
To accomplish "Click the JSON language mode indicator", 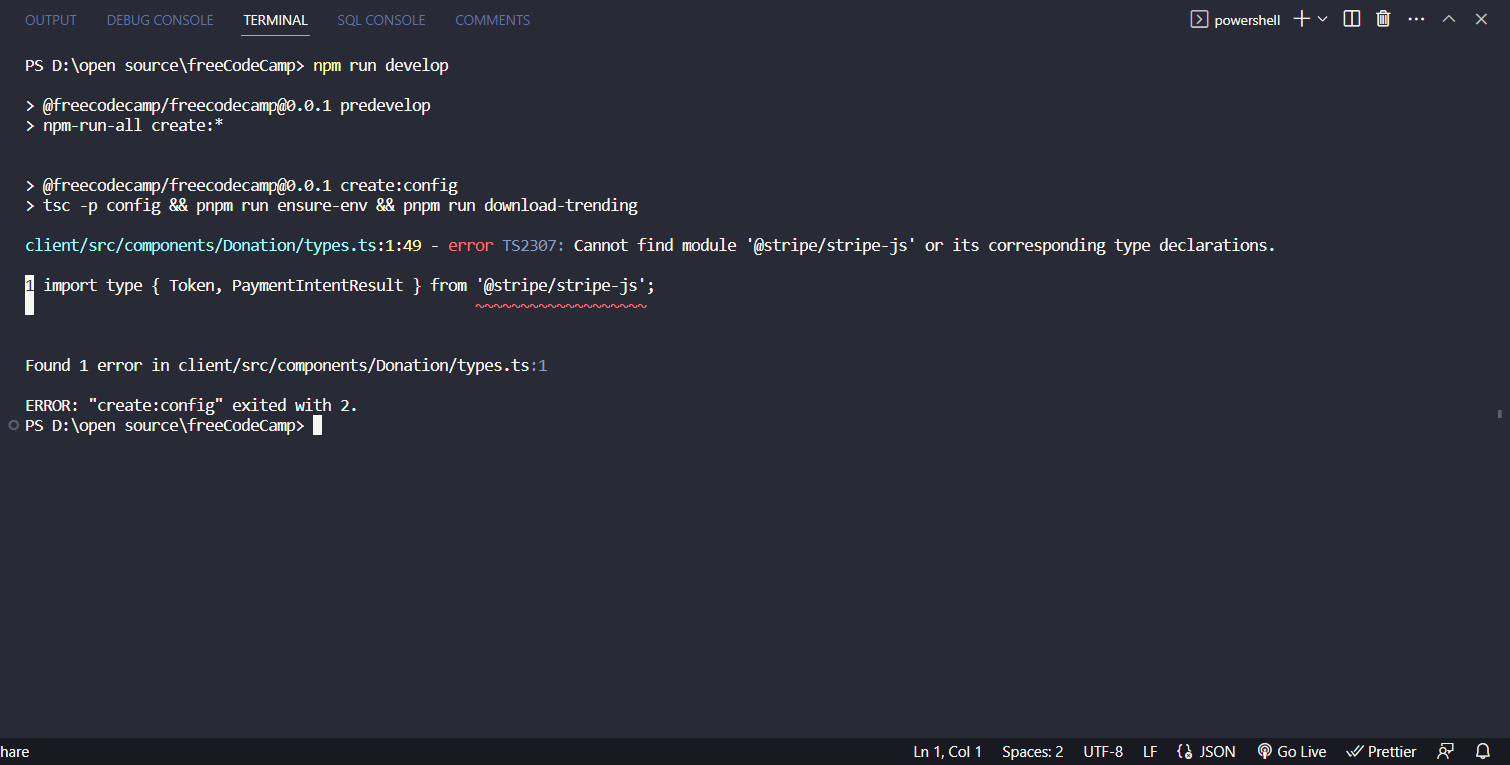I will pos(1206,751).
